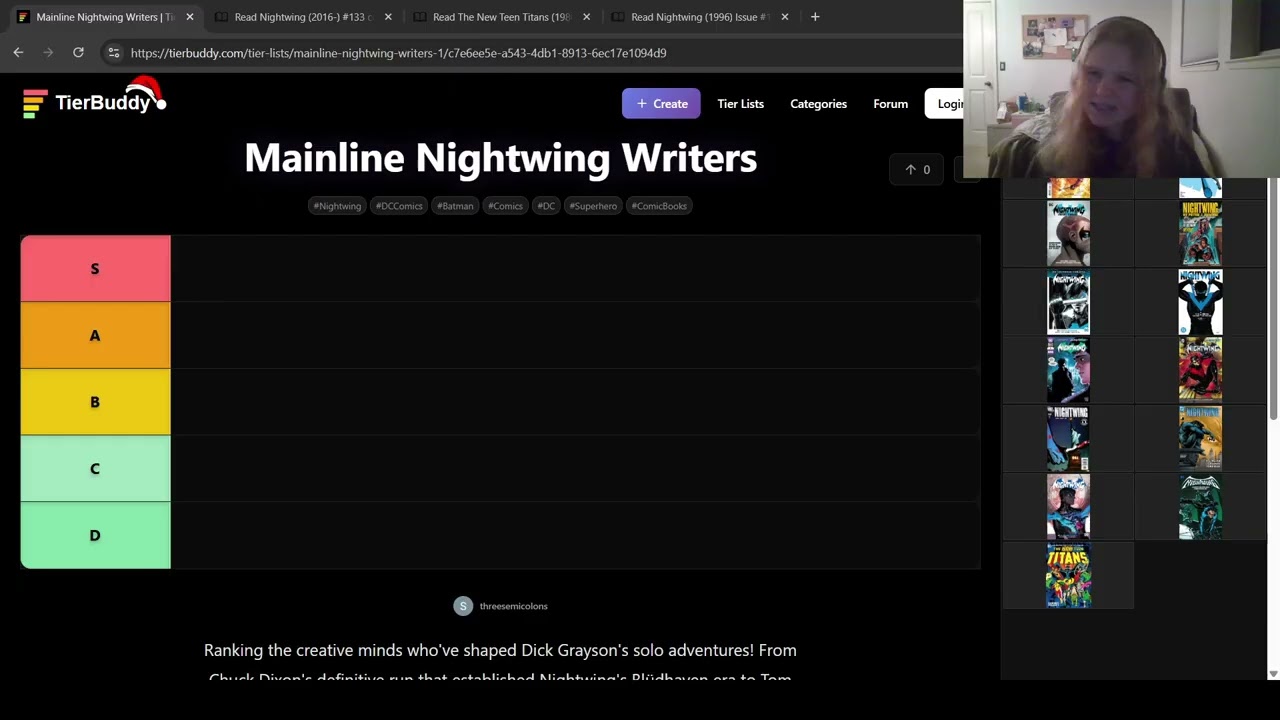Viewport: 1280px width, 720px height.
Task: Switch to Read The New Teen Titans tab
Action: click(501, 17)
